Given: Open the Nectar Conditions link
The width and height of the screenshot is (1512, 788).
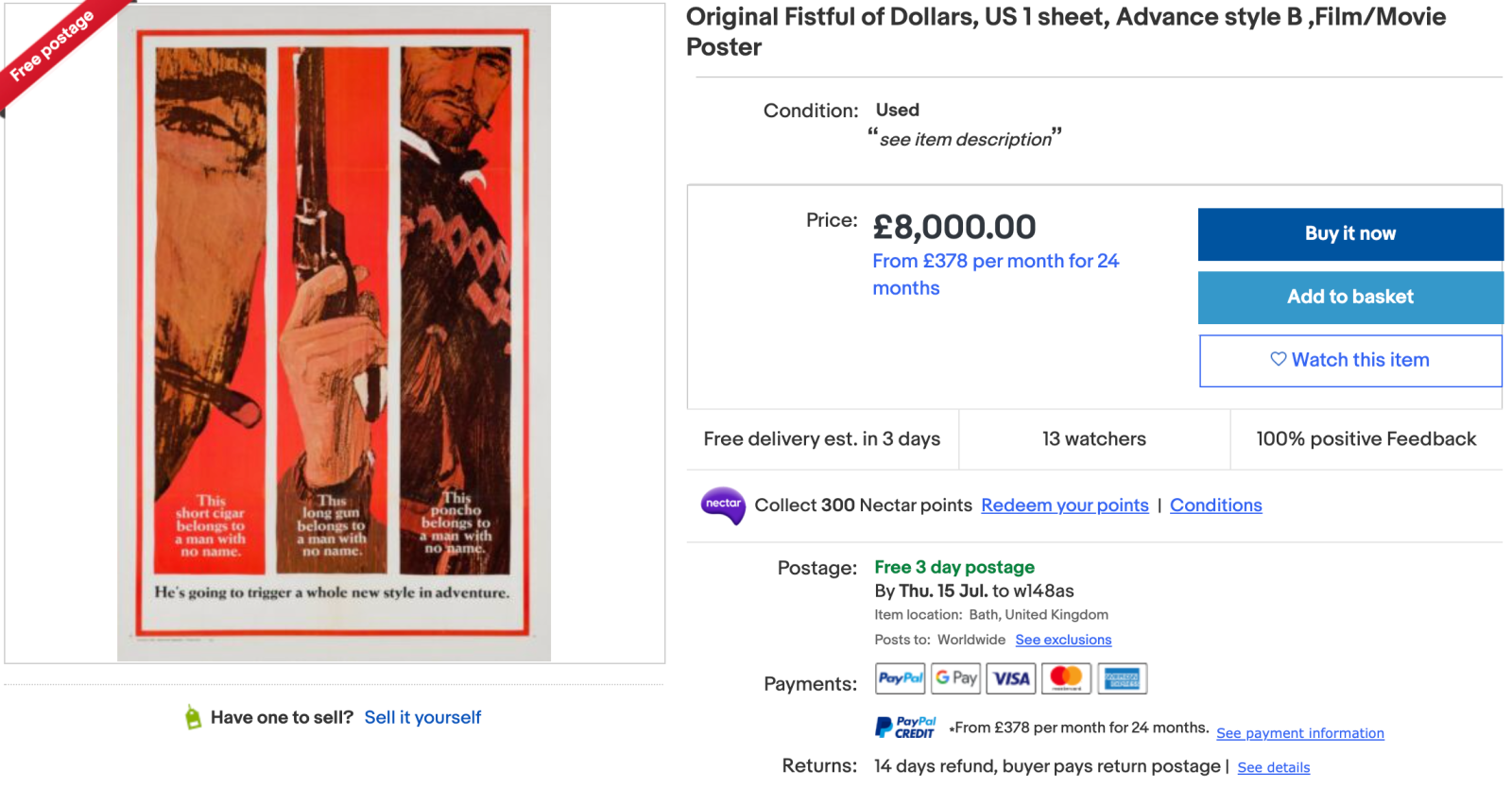Looking at the screenshot, I should (1215, 505).
